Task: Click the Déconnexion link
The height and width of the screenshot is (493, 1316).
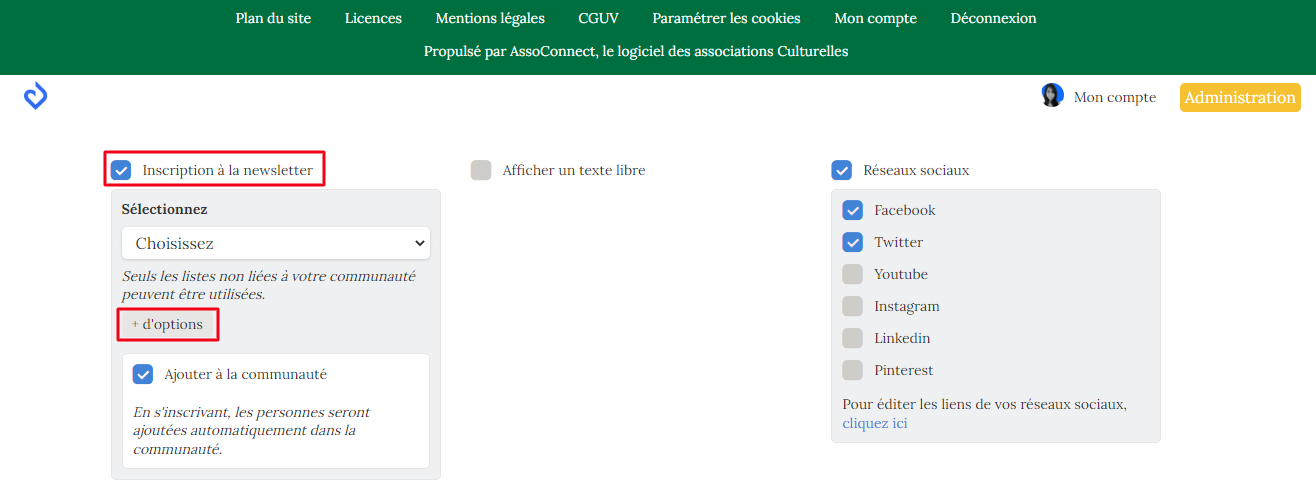Action: (x=993, y=18)
